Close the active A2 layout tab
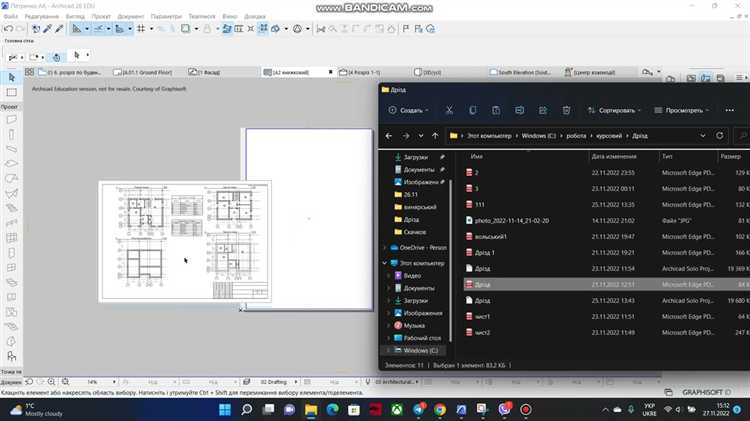This screenshot has width=750, height=421. click(331, 72)
